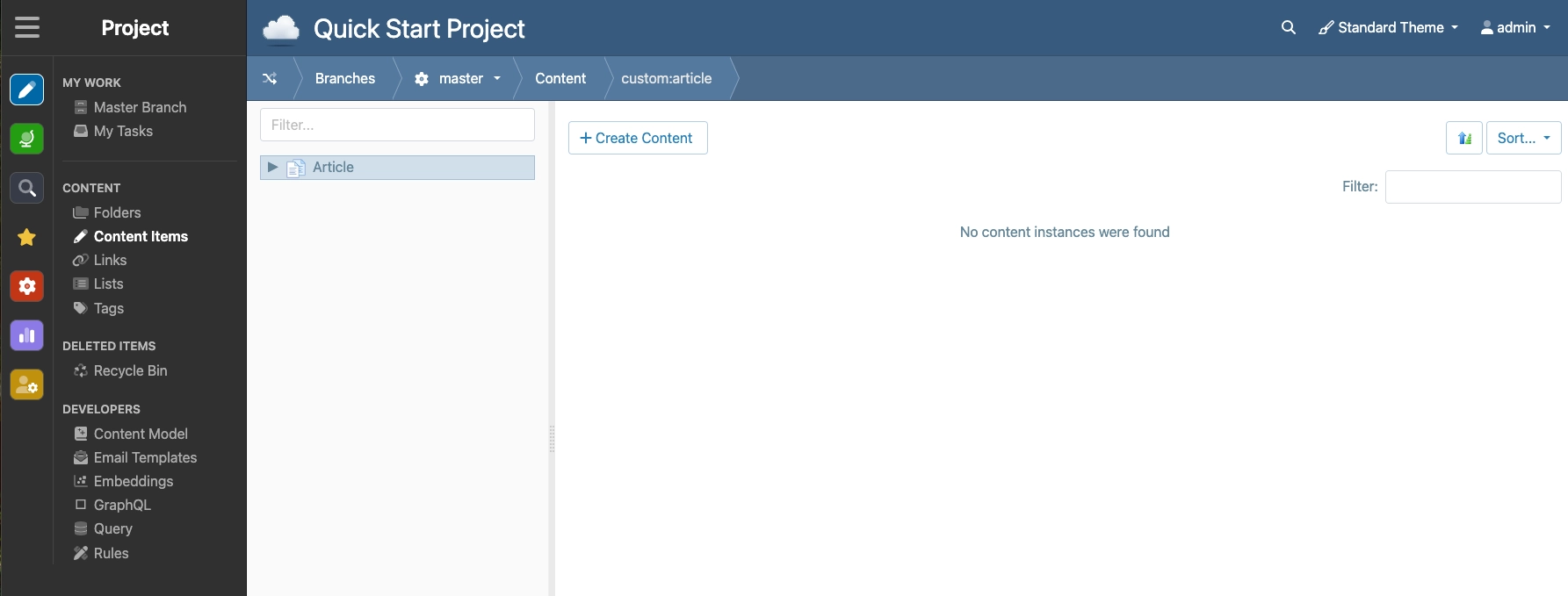
Task: Open the hamburger menu in the sidebar
Action: tap(27, 27)
